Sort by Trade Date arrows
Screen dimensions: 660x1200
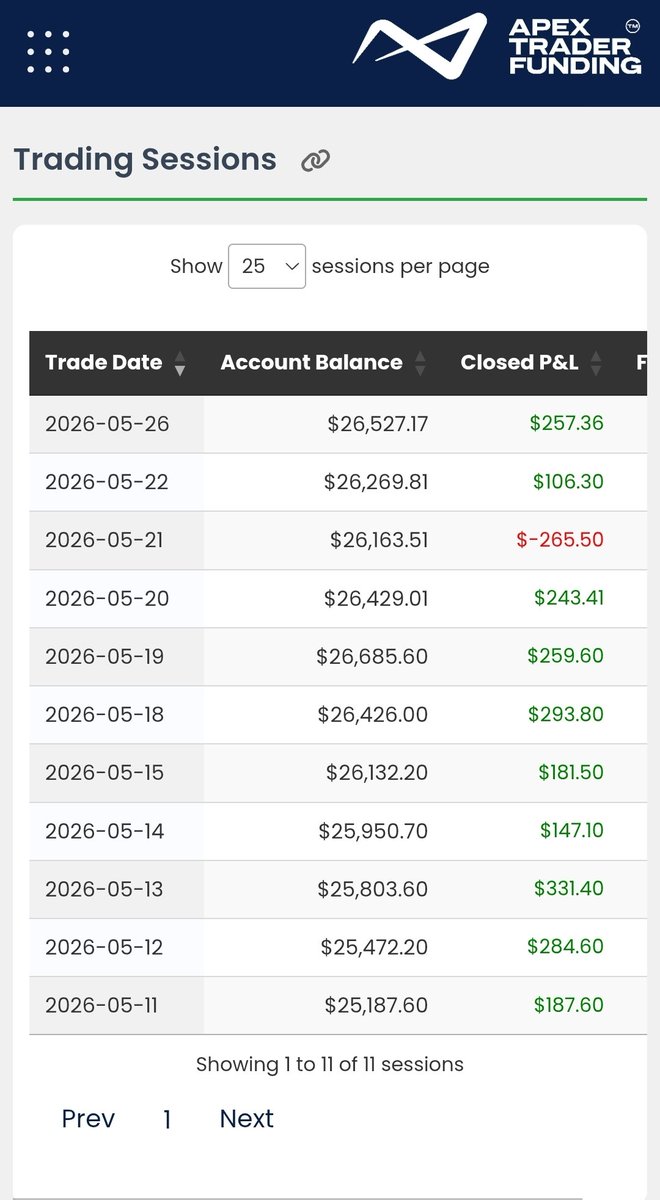(x=180, y=363)
